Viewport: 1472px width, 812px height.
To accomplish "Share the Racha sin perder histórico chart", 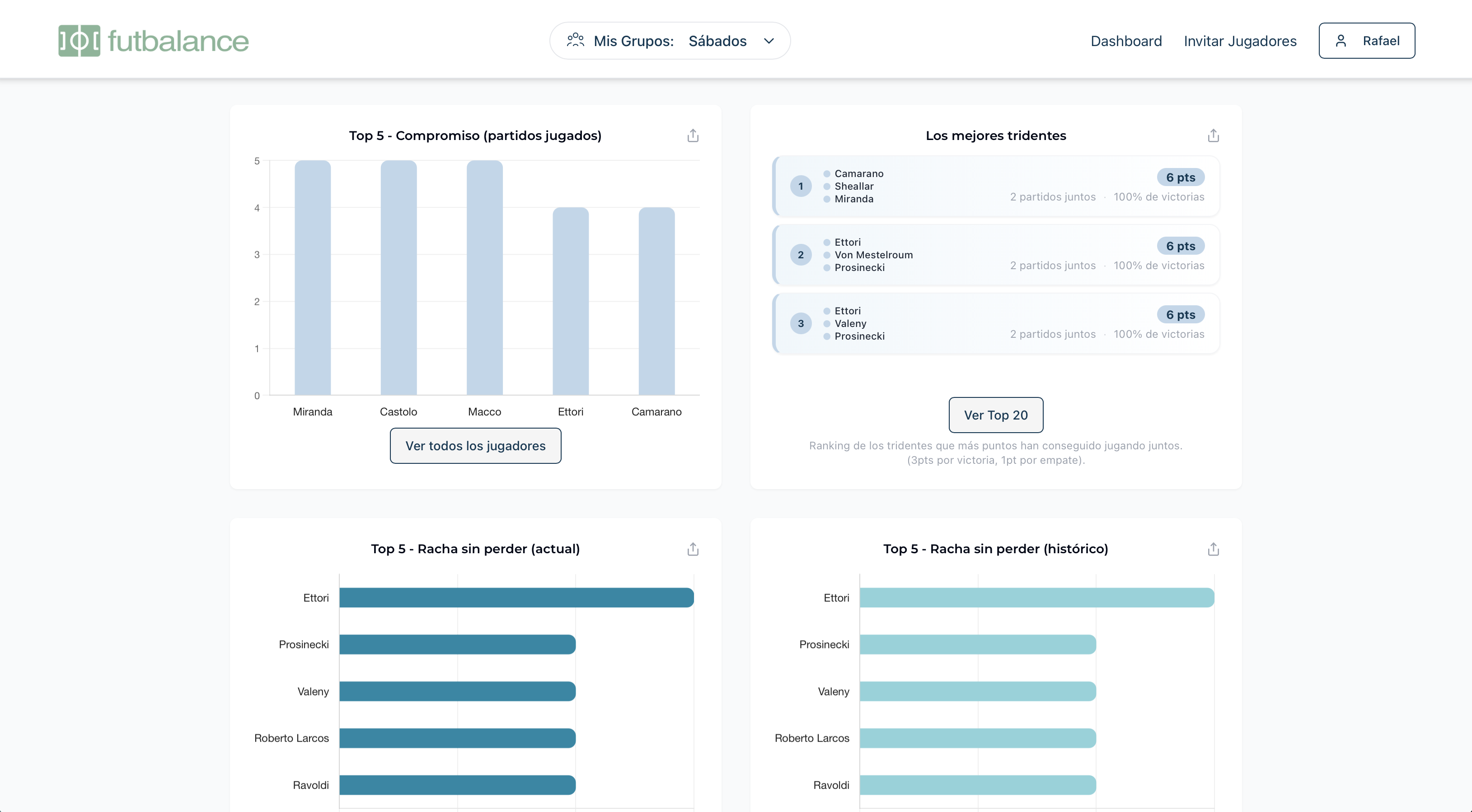I will pos(1213,549).
